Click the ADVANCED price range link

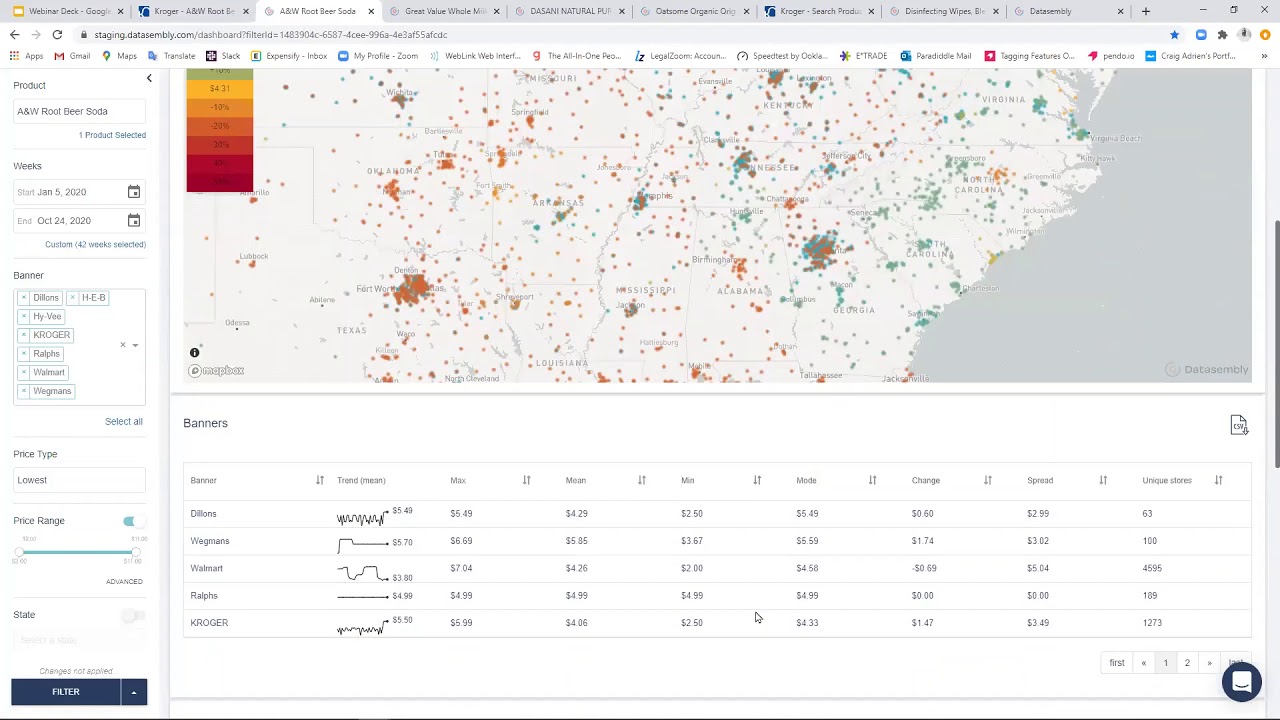pyautogui.click(x=124, y=581)
